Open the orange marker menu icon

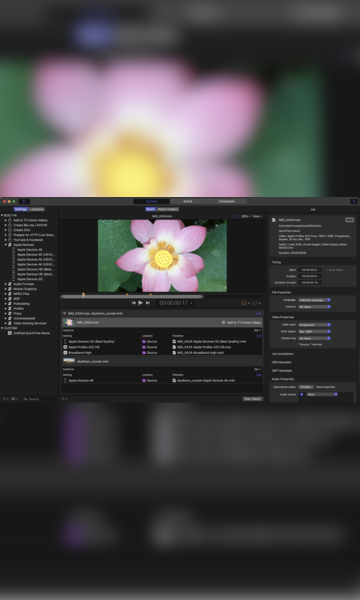coord(245,303)
